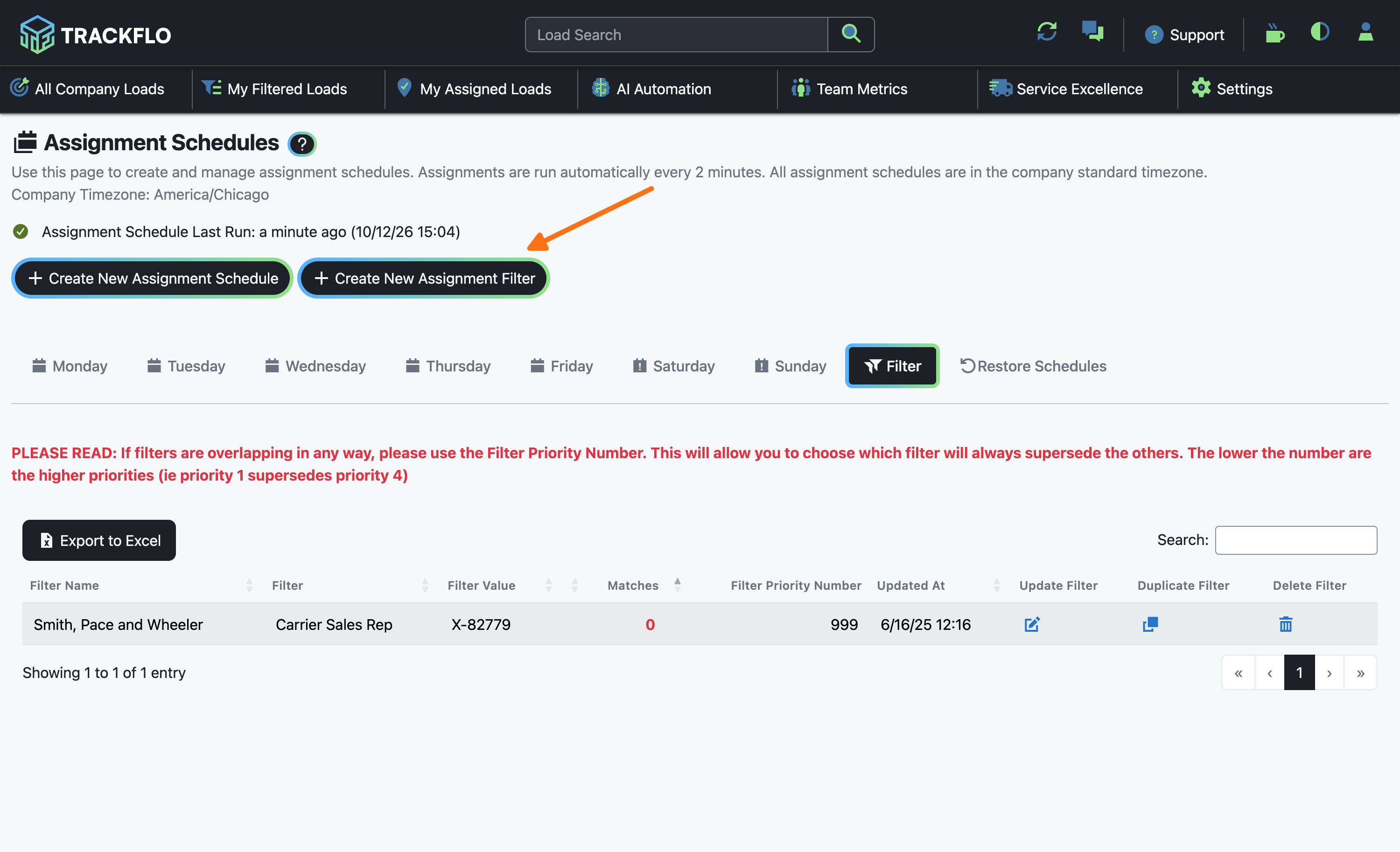Sort by Updated At column

tap(938, 586)
